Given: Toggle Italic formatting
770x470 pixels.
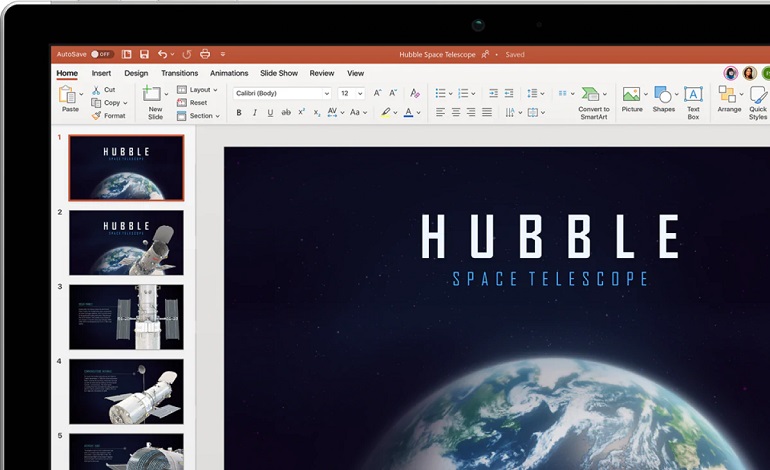Looking at the screenshot, I should pyautogui.click(x=254, y=113).
